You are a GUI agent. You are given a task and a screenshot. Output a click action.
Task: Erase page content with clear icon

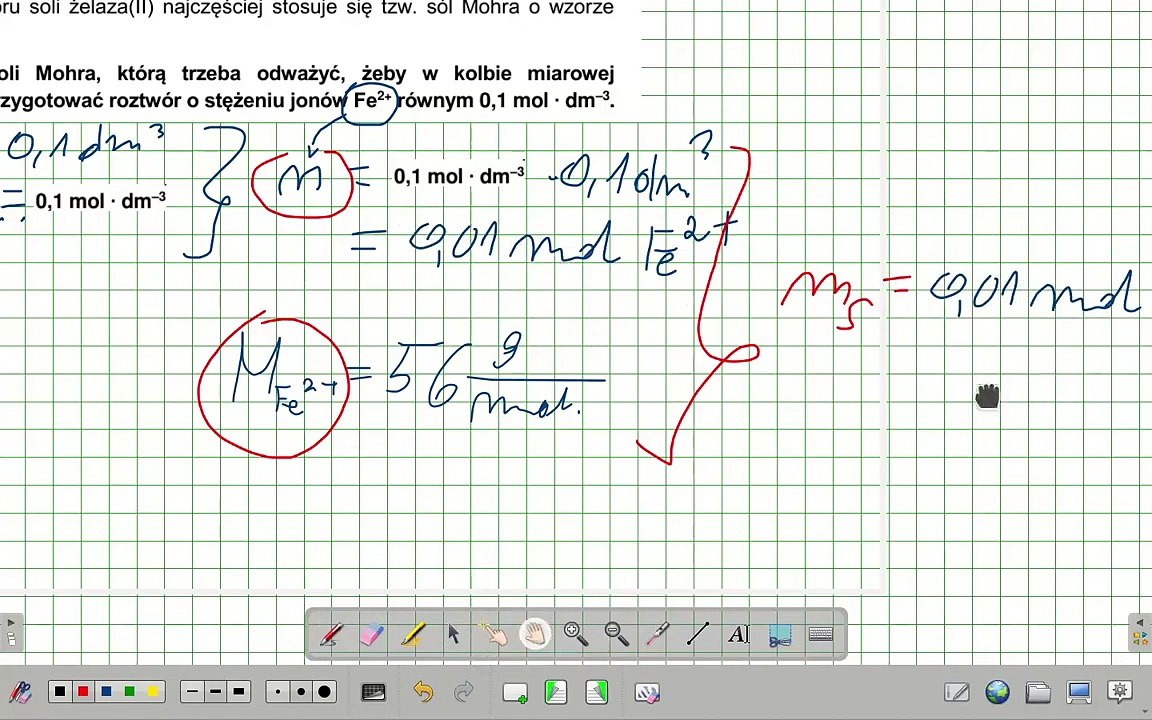point(647,692)
